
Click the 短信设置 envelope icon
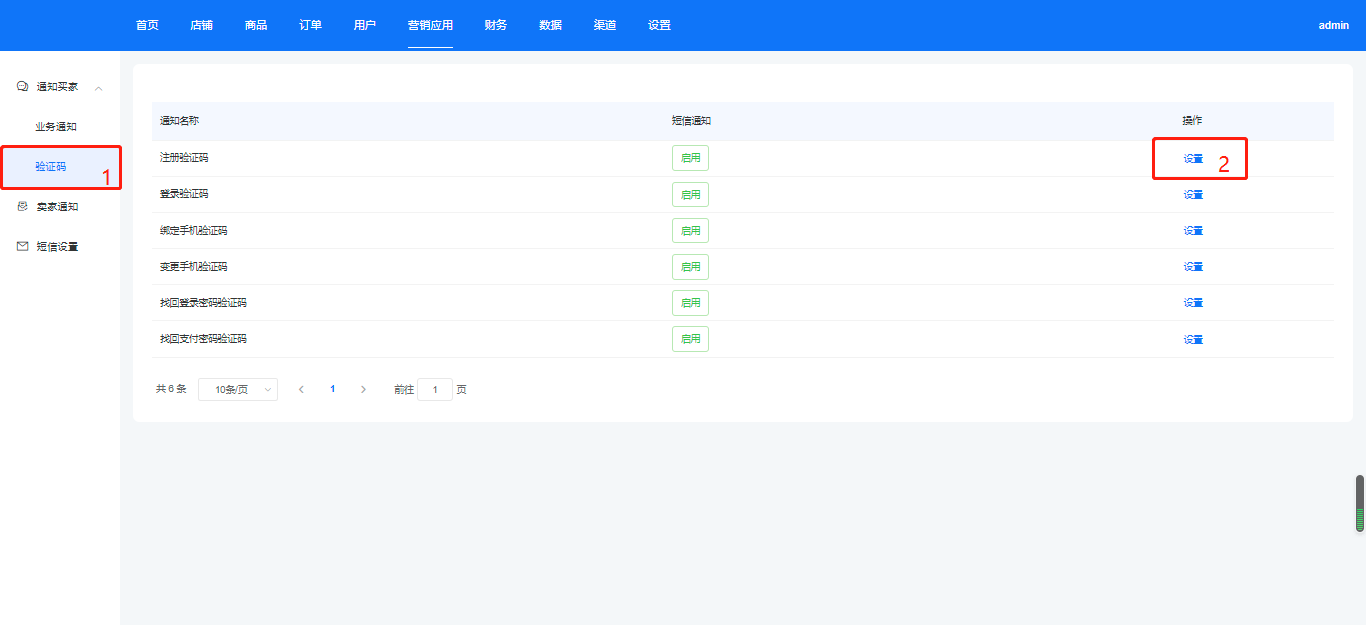pyautogui.click(x=22, y=247)
